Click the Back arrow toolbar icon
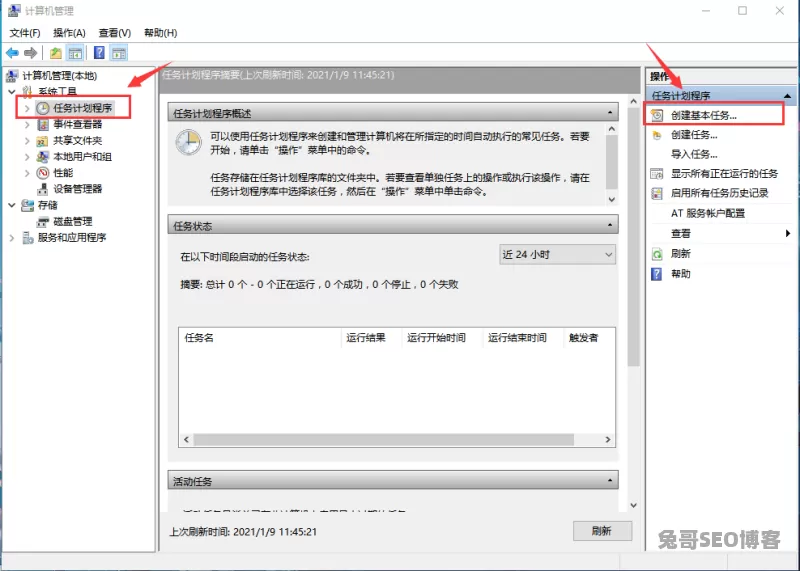Viewport: 800px width, 571px height. (12, 53)
